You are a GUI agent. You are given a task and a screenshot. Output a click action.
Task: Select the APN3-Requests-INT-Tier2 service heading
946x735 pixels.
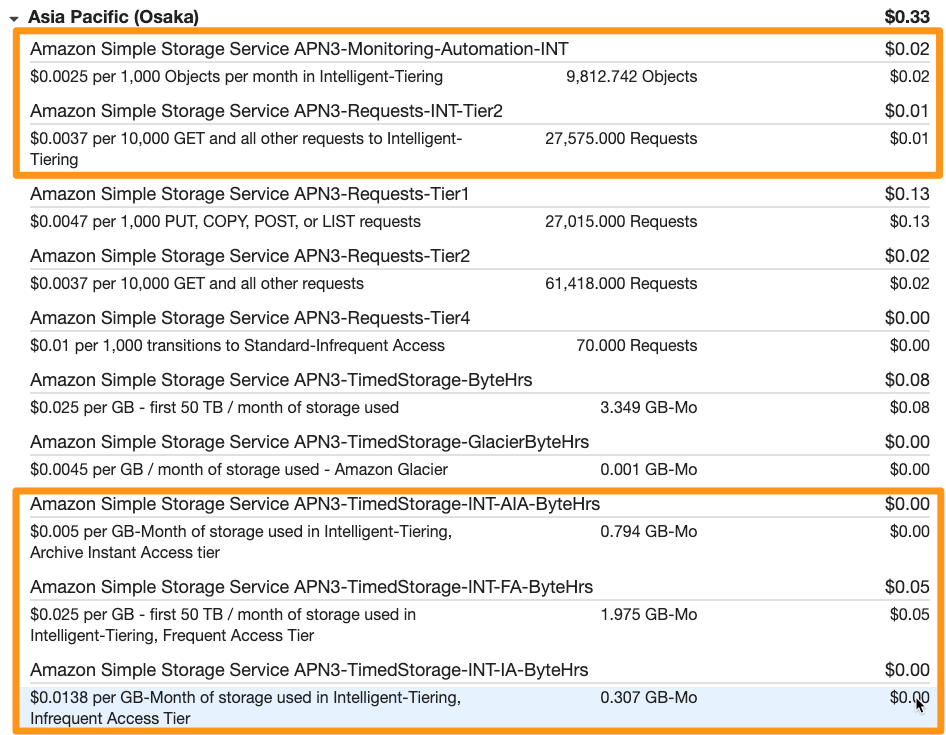click(x=266, y=111)
